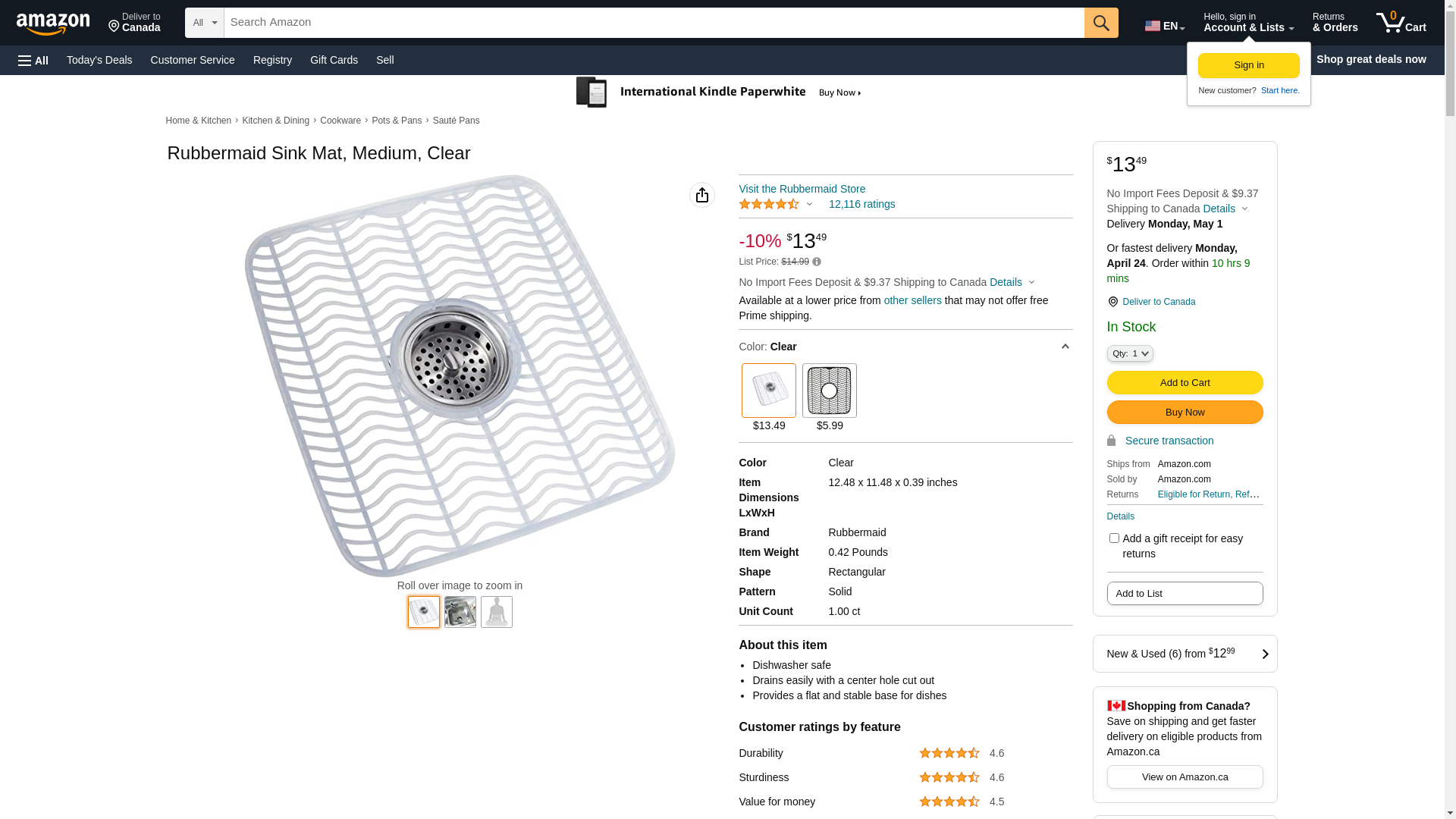Click the magnifying glass search button
Image resolution: width=1456 pixels, height=819 pixels.
coord(1100,23)
